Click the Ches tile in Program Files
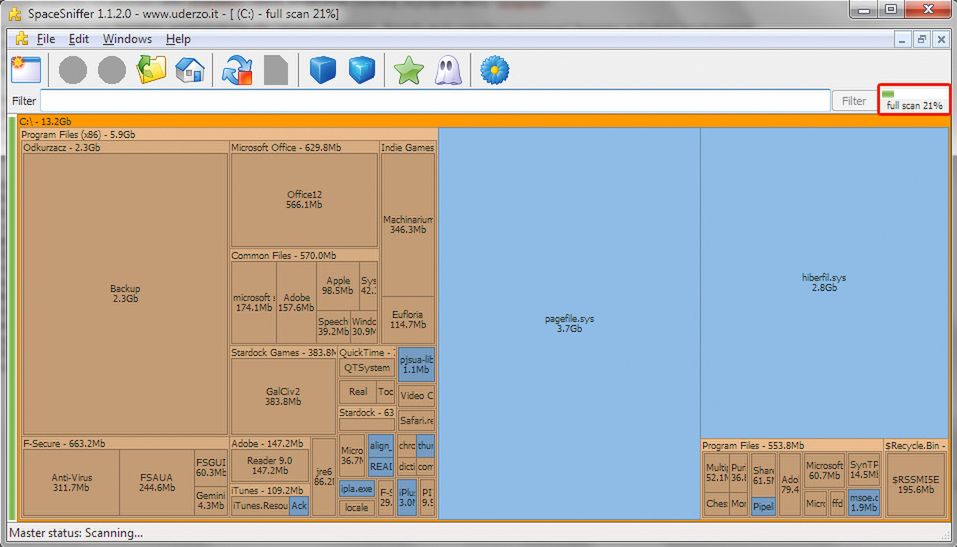The width and height of the screenshot is (957, 547). 717,504
